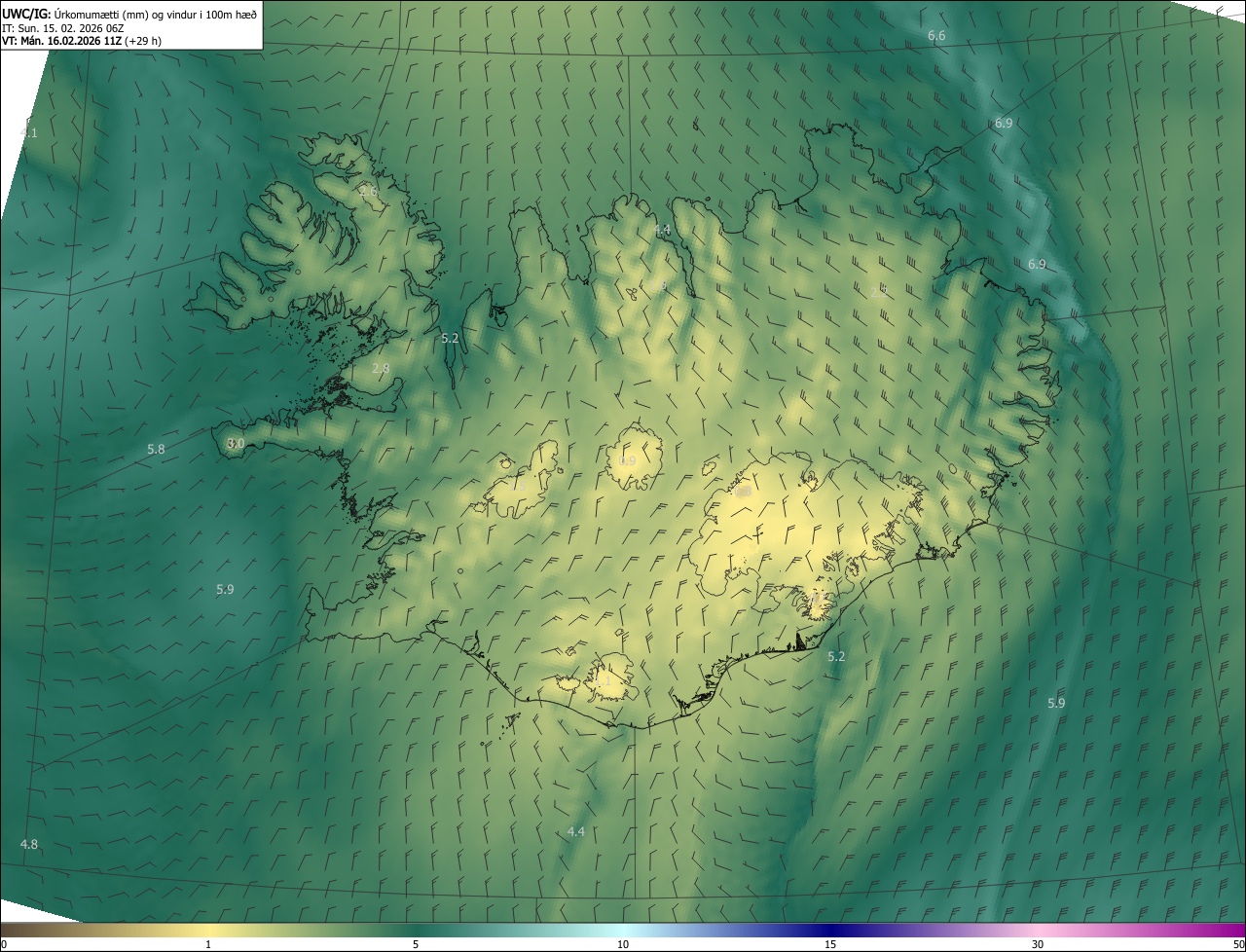
Task: Click the 5.8 value label over the sea
Action: tap(156, 449)
